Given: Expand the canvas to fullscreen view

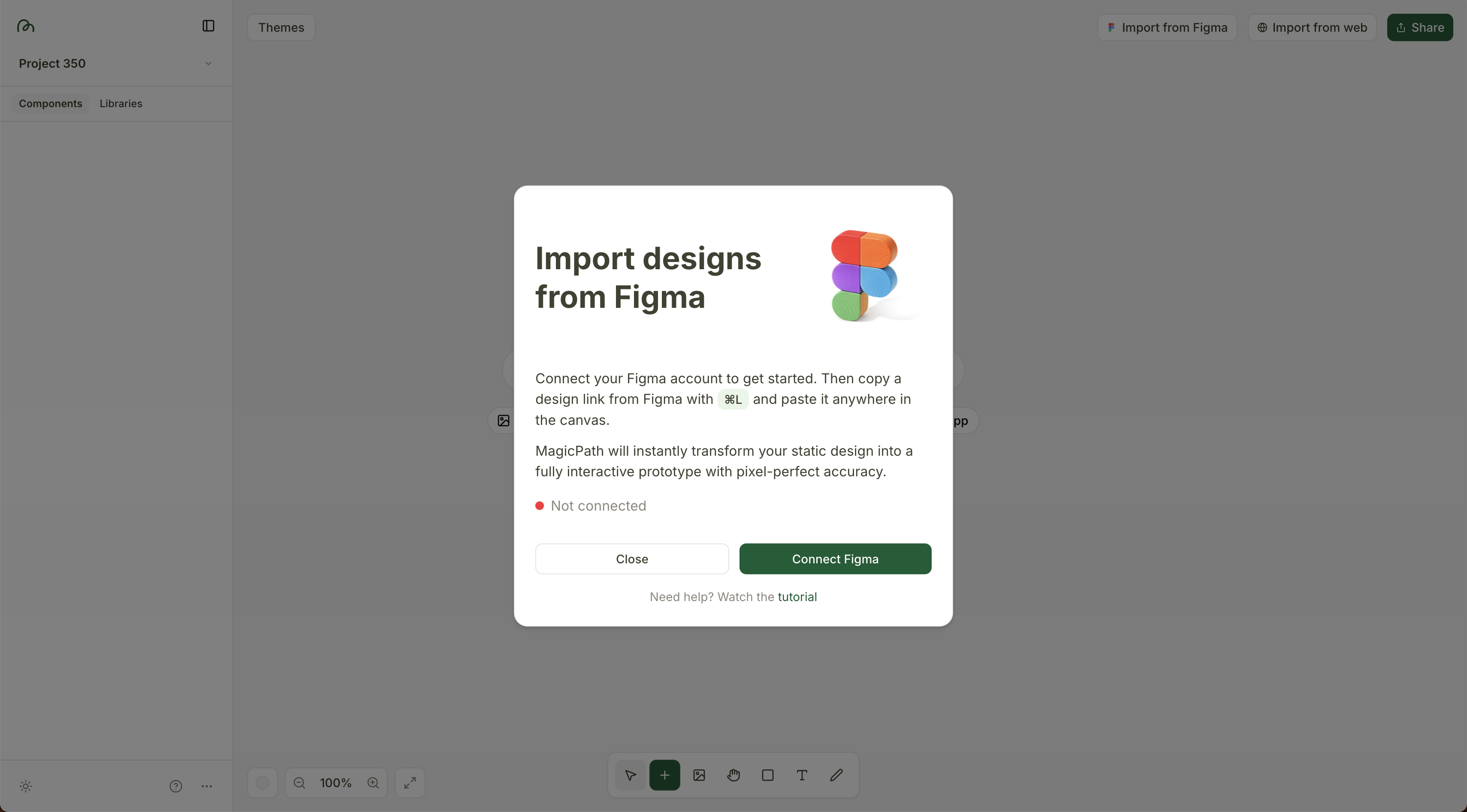Looking at the screenshot, I should (x=410, y=782).
